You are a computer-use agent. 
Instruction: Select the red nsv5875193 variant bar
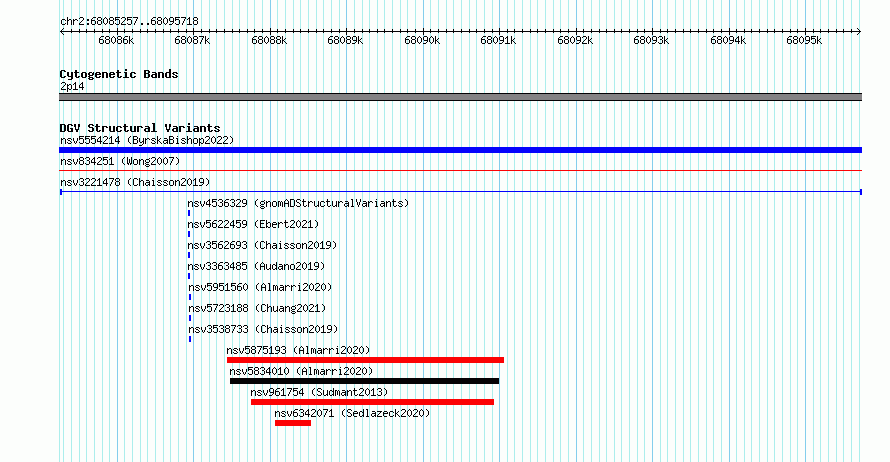[365, 360]
